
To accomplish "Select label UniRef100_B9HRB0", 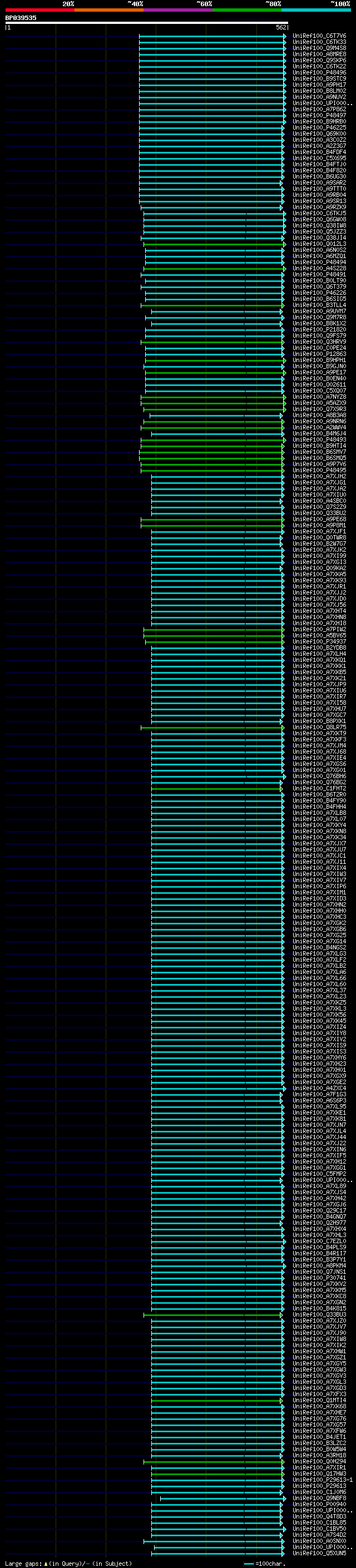I will point(319,122).
